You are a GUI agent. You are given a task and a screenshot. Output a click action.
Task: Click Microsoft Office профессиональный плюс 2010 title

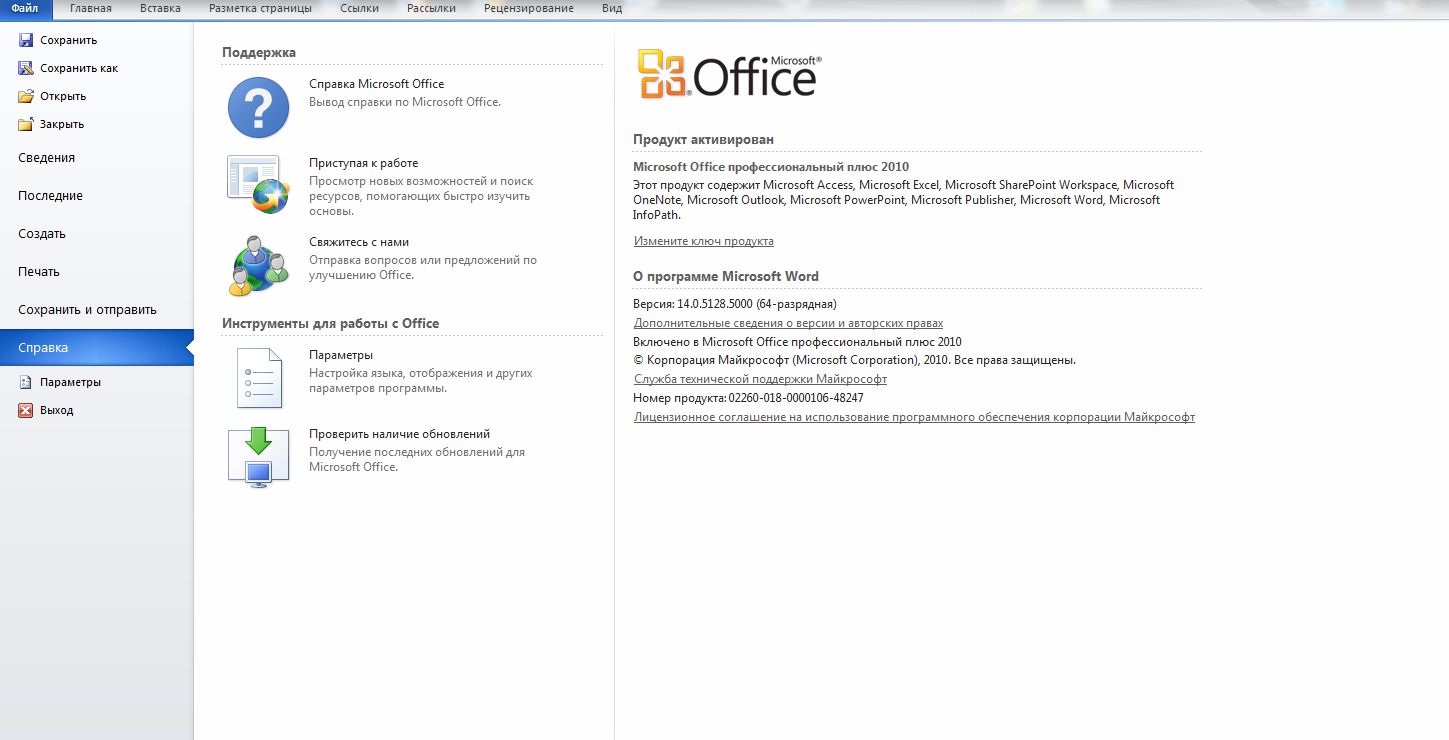[772, 167]
